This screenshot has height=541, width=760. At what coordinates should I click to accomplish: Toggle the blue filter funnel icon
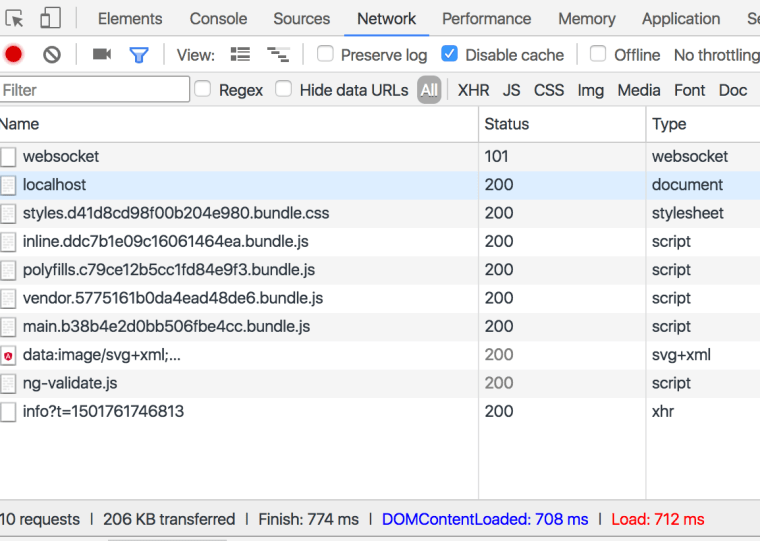click(139, 55)
